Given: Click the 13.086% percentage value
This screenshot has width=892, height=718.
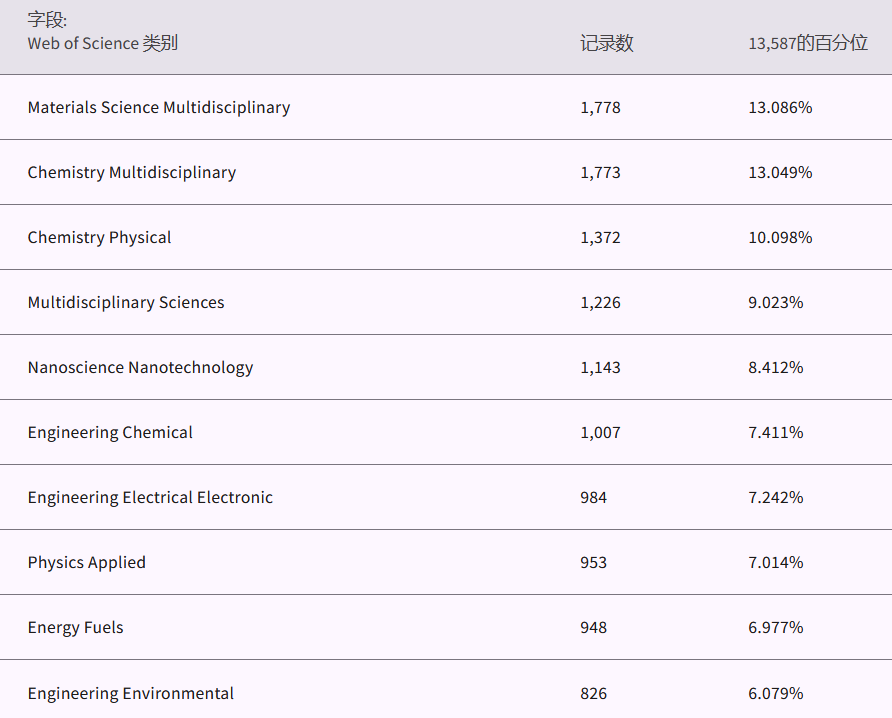Looking at the screenshot, I should tap(780, 107).
